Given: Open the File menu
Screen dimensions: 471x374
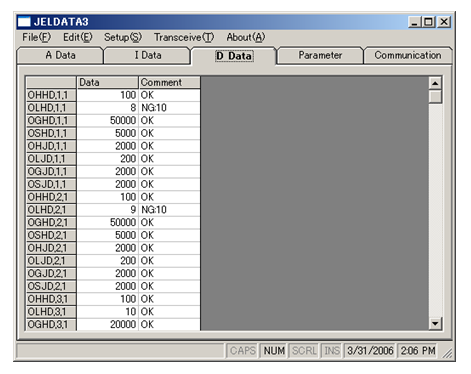Looking at the screenshot, I should [36, 37].
